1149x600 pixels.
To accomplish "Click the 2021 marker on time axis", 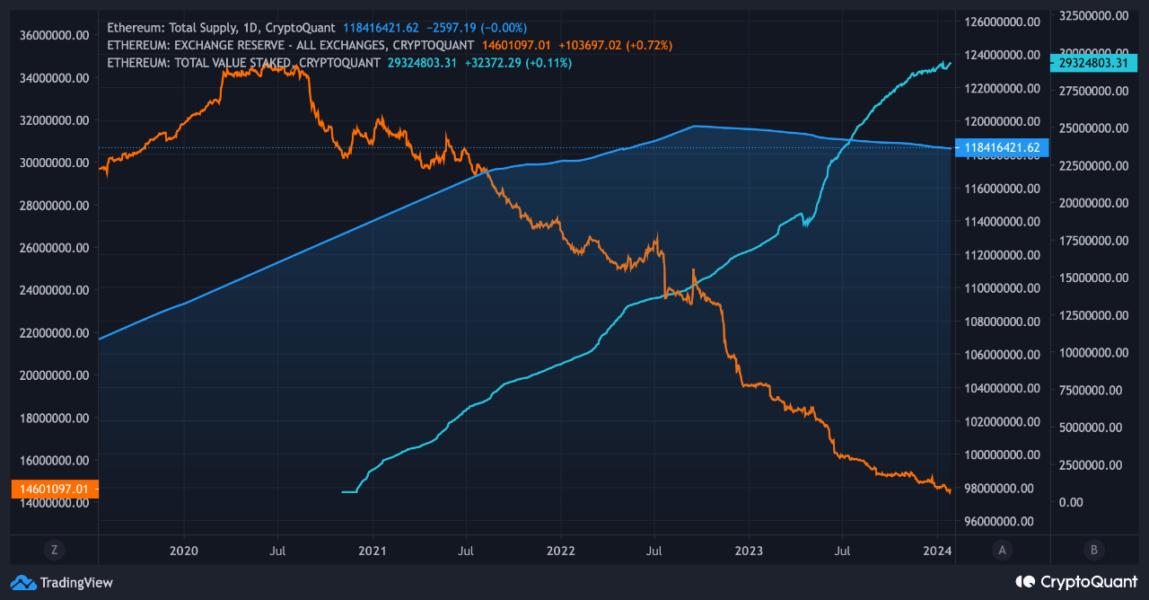I will point(372,551).
